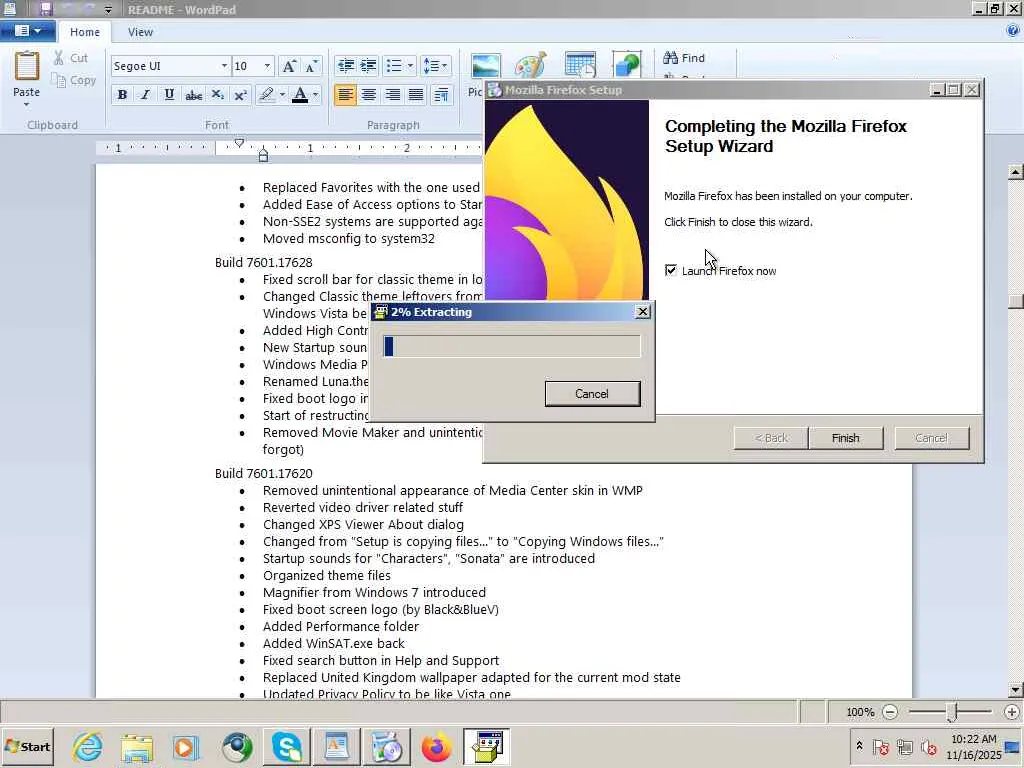
Task: Uncheck Launch Firefox now checkbox
Action: pos(671,270)
